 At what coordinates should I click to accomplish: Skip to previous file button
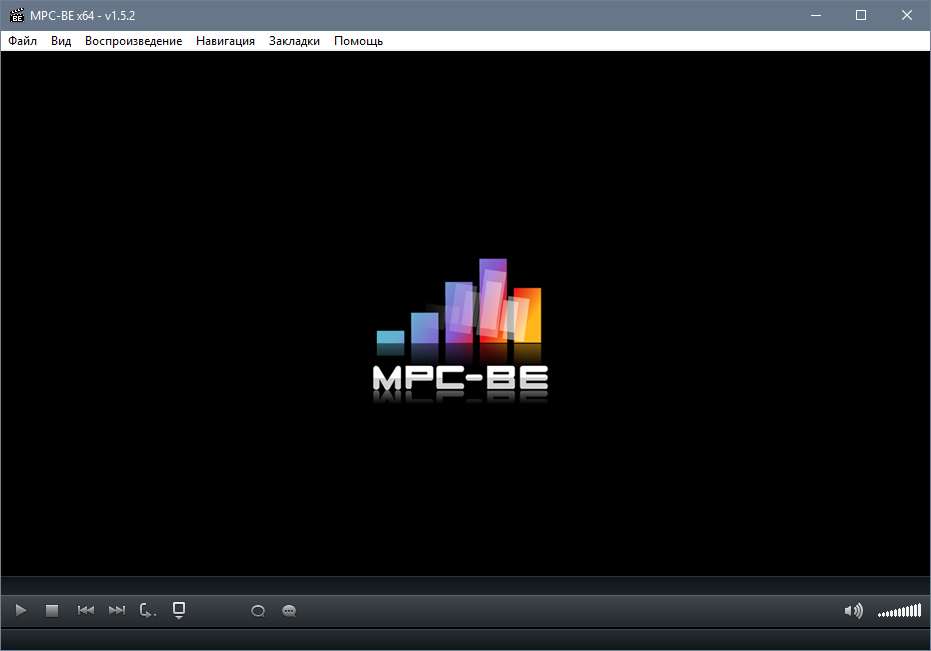[x=86, y=610]
